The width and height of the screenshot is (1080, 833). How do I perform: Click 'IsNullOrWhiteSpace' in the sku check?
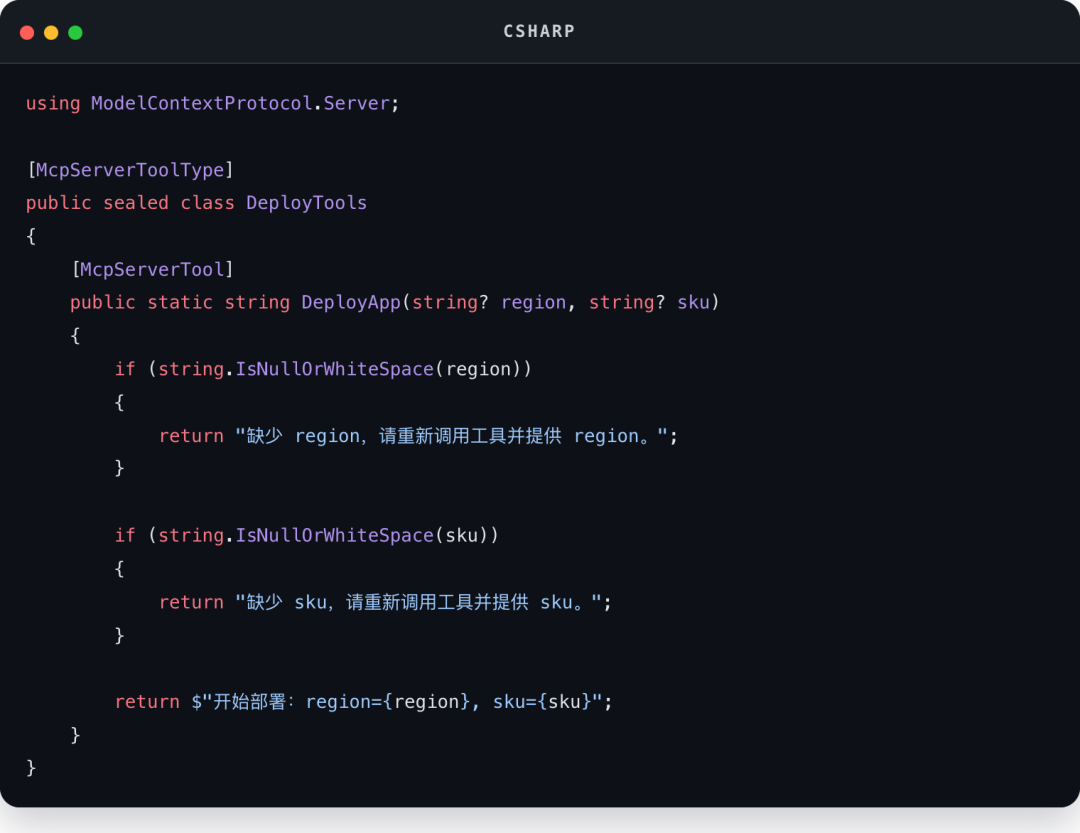pos(335,535)
